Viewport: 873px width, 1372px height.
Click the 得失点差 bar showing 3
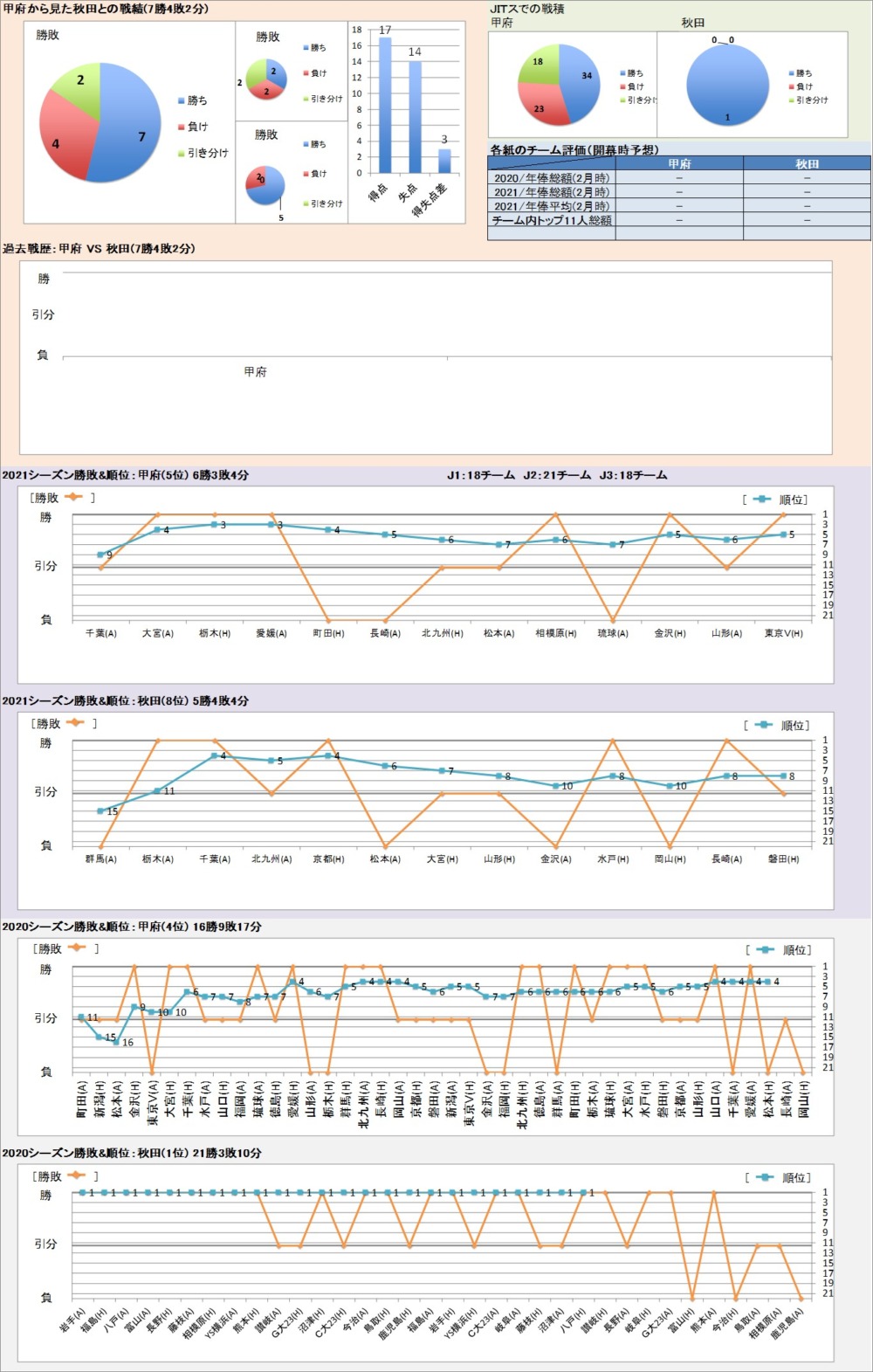[x=444, y=161]
